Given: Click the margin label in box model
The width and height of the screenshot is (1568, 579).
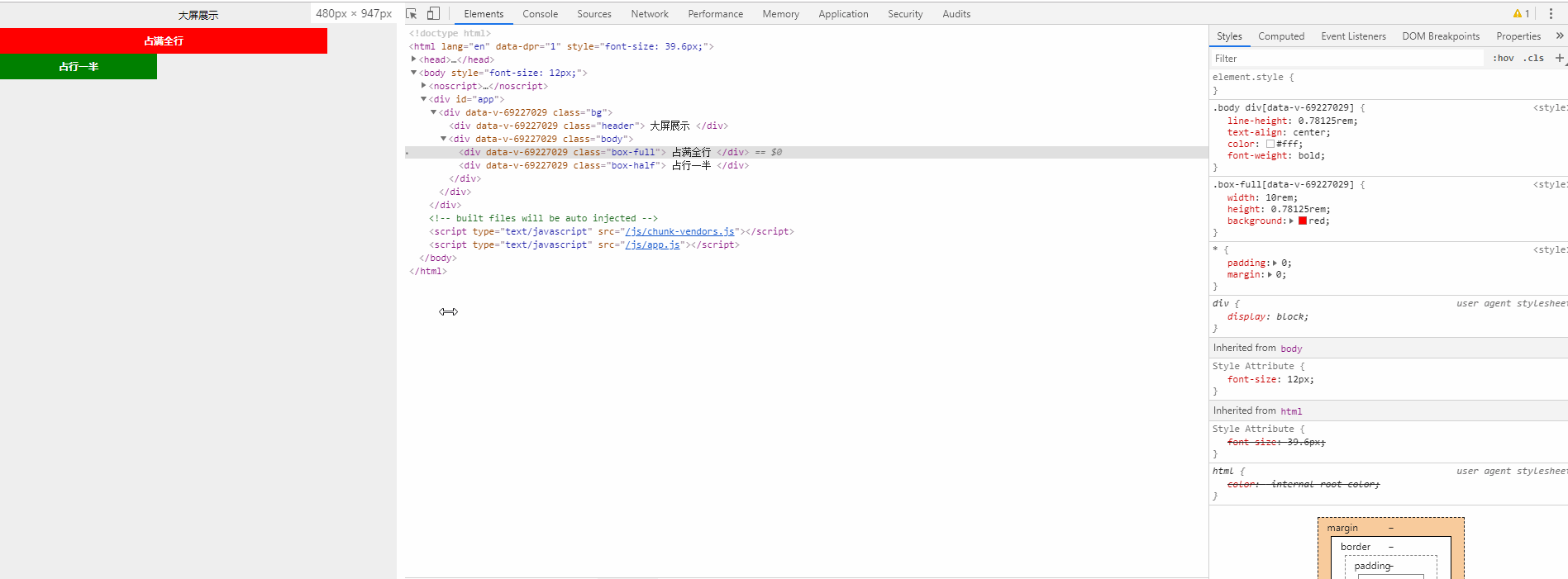Looking at the screenshot, I should (1342, 529).
